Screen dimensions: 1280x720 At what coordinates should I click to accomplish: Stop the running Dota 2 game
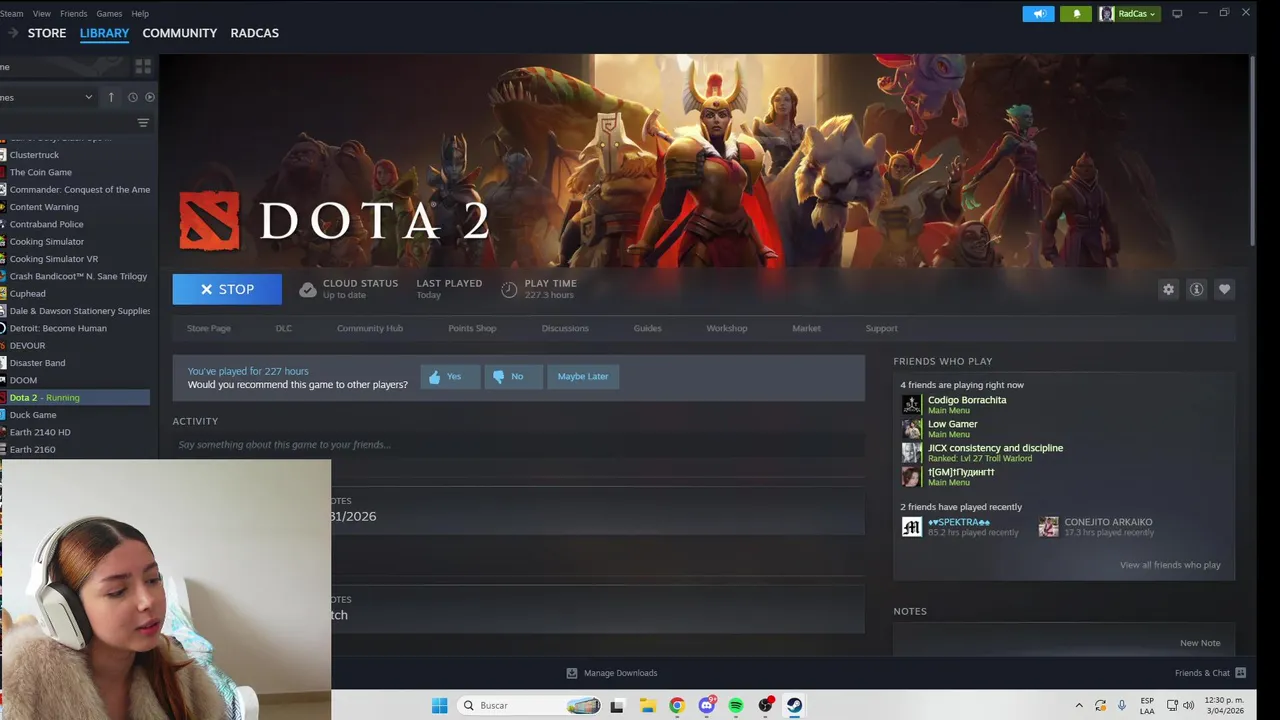(x=227, y=289)
